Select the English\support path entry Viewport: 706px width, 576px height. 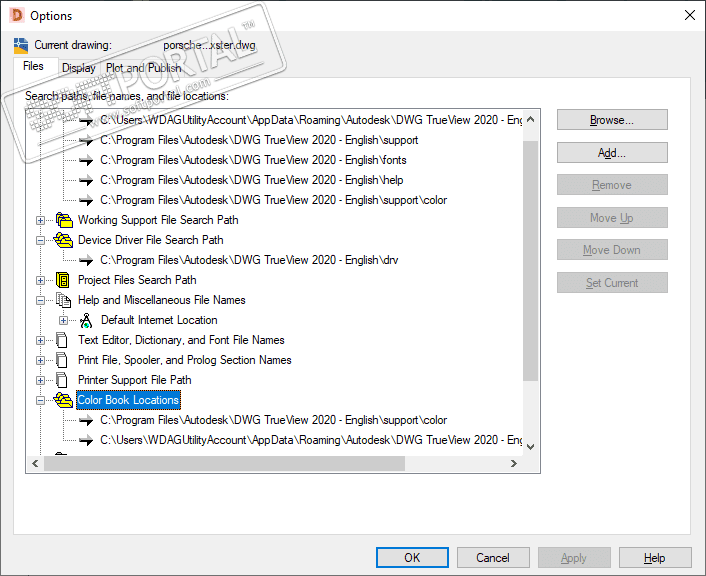pos(259,140)
